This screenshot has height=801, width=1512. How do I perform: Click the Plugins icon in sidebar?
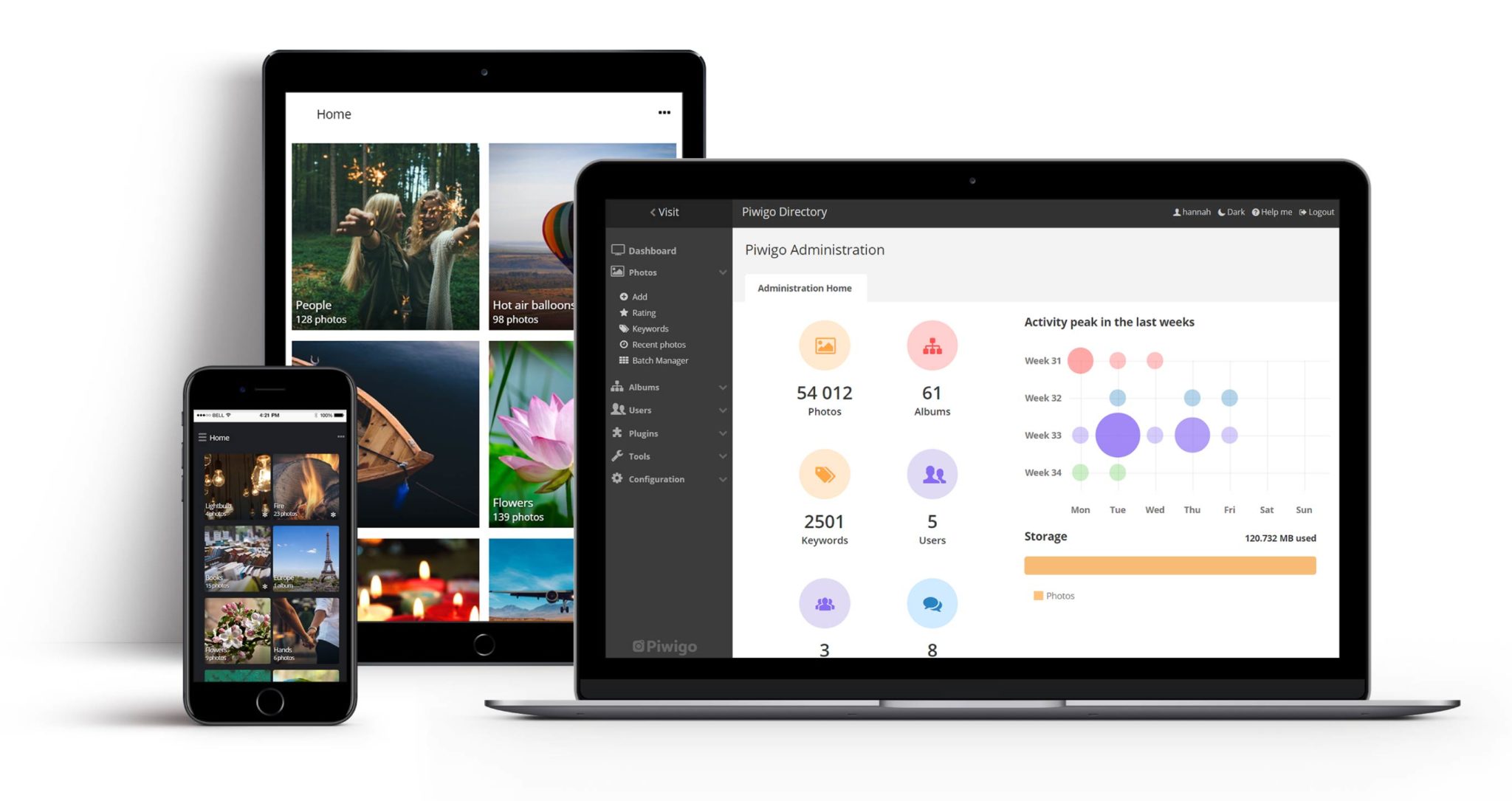tap(618, 432)
